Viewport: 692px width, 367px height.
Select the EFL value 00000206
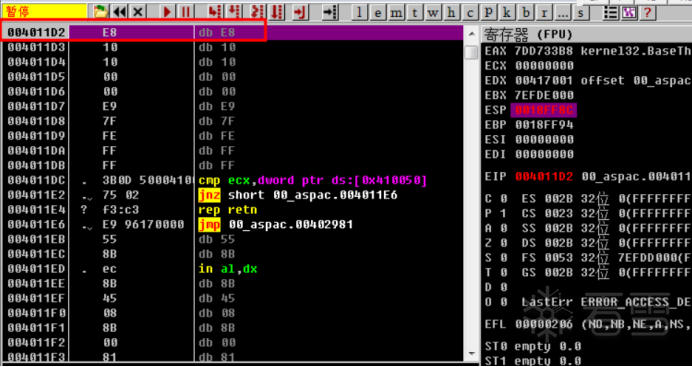[x=544, y=324]
